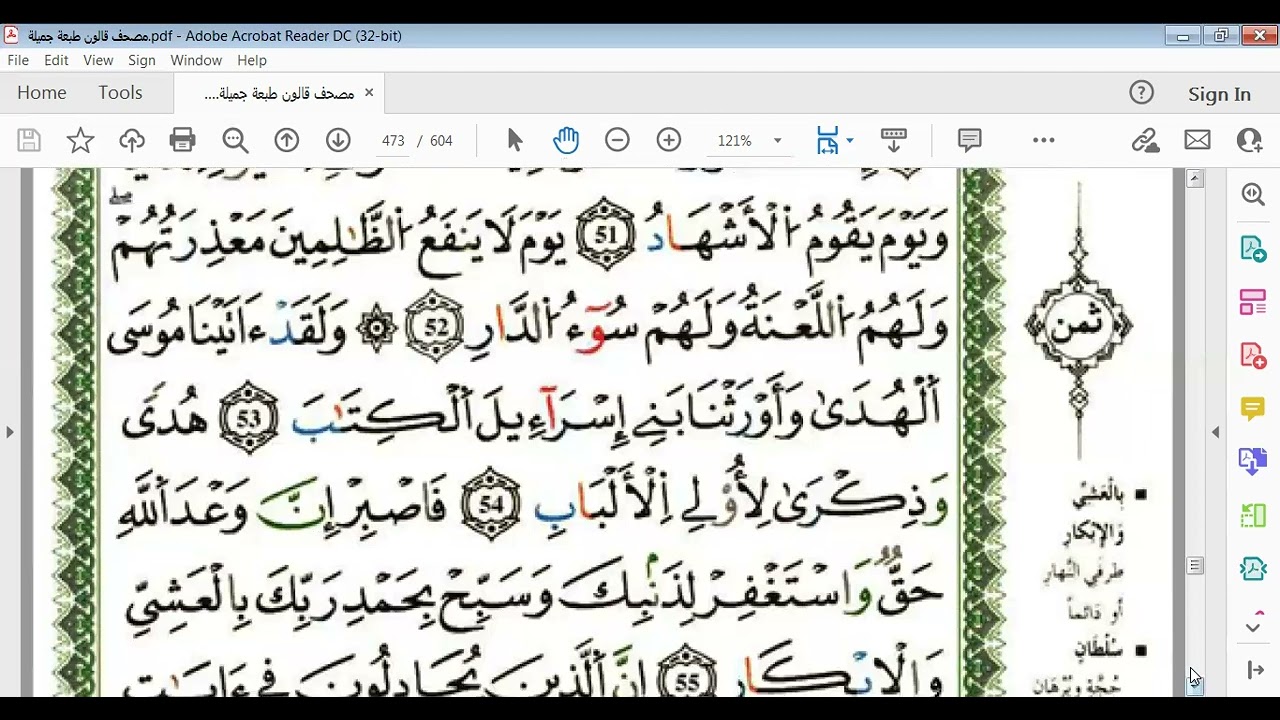This screenshot has height=720, width=1280.
Task: Open the Window menu
Action: 196,60
